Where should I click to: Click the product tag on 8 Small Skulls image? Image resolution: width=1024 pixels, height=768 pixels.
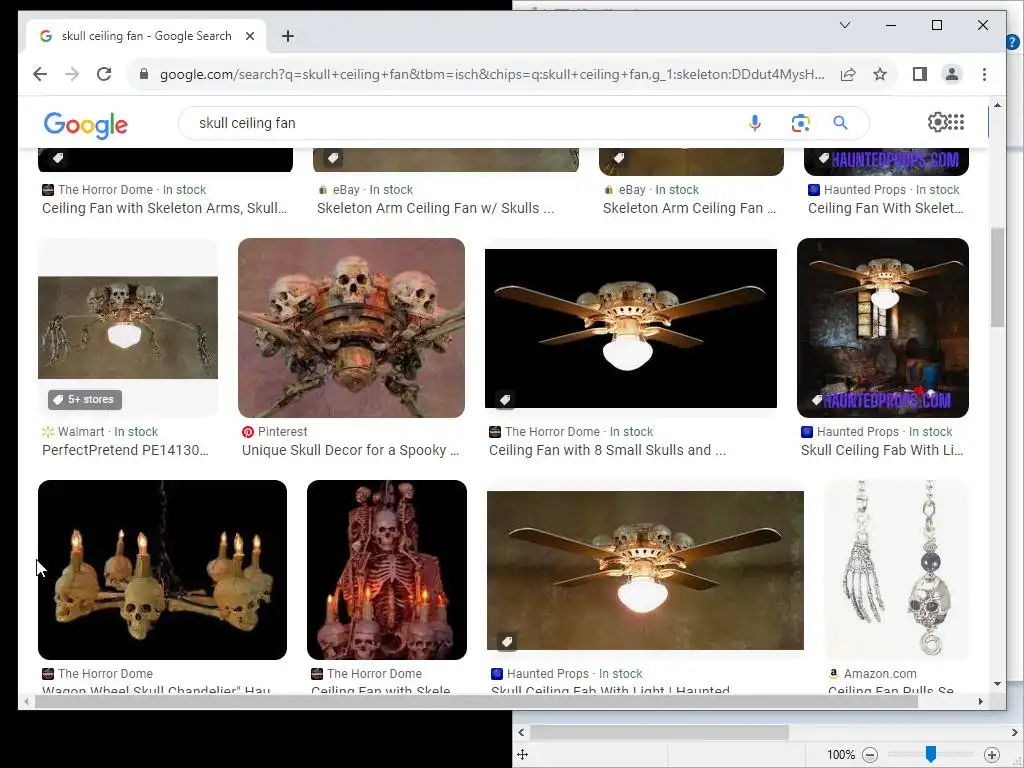pos(505,399)
